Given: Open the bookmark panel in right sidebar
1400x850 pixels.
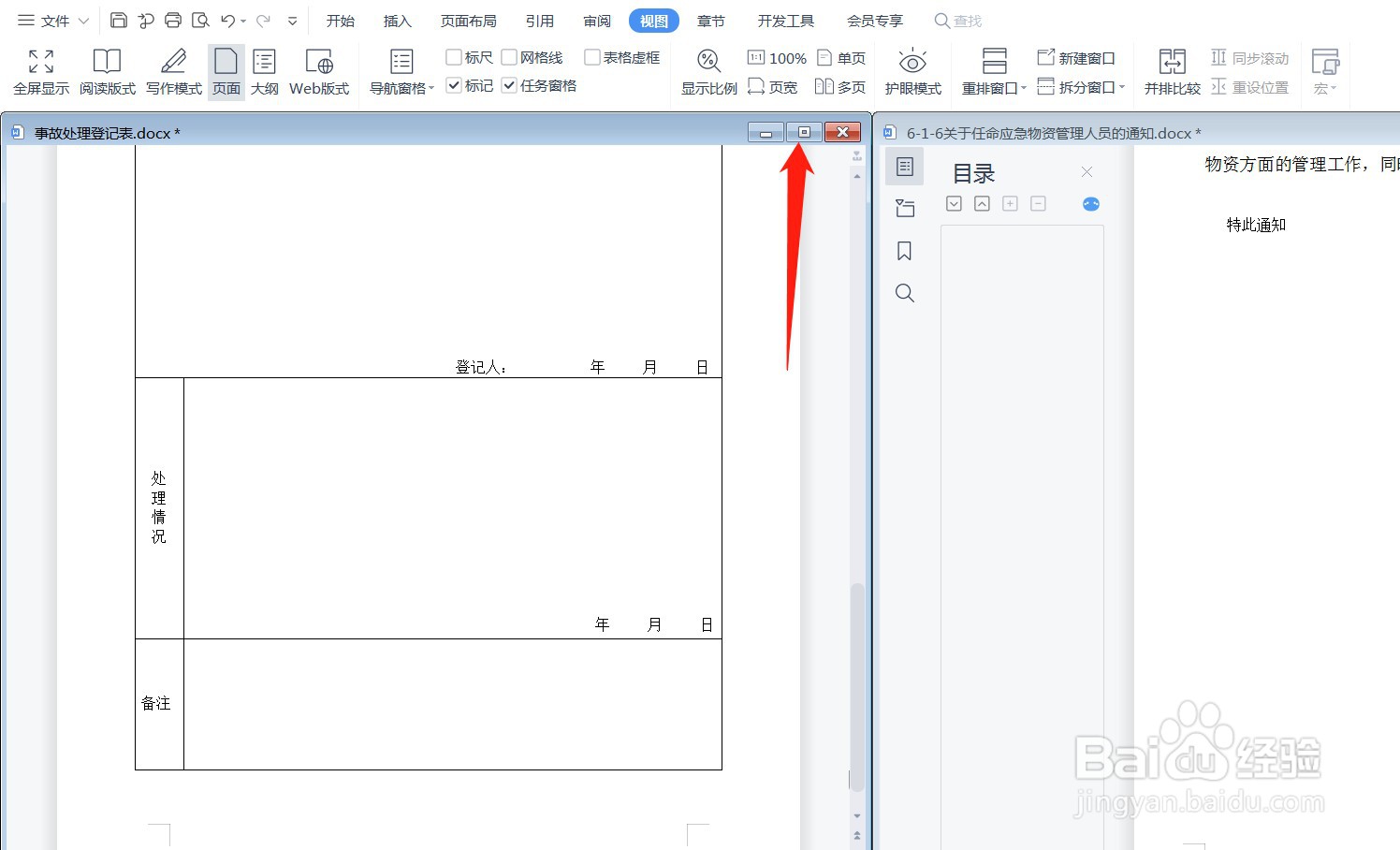Looking at the screenshot, I should click(x=904, y=250).
